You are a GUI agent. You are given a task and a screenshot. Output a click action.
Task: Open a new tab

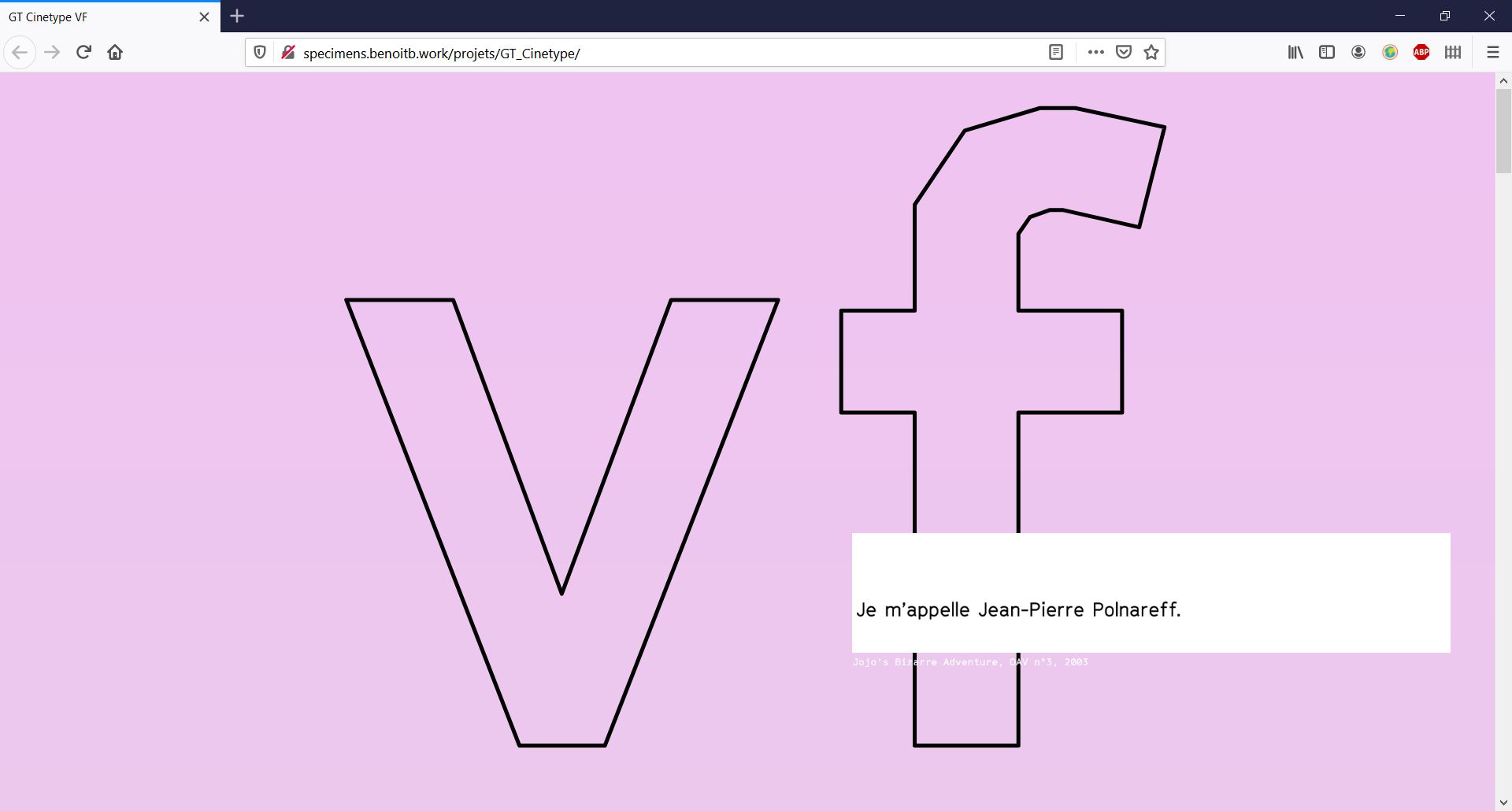pos(237,16)
